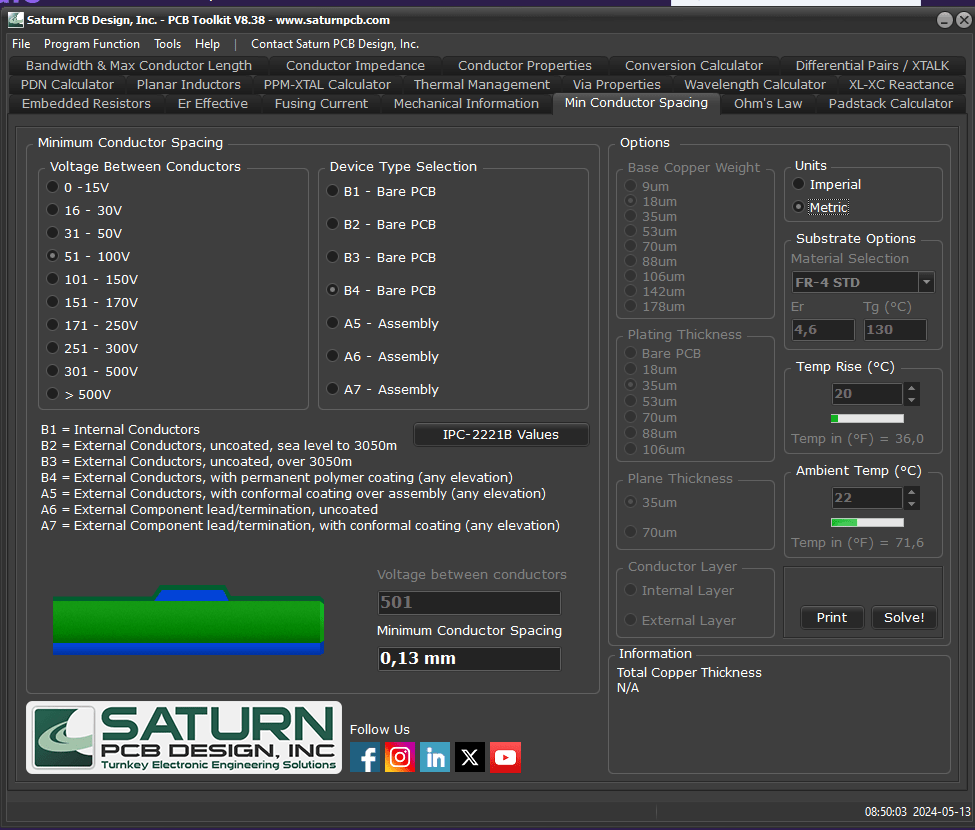Switch to Ohm's Law tab
The height and width of the screenshot is (830, 975).
pyautogui.click(x=768, y=103)
